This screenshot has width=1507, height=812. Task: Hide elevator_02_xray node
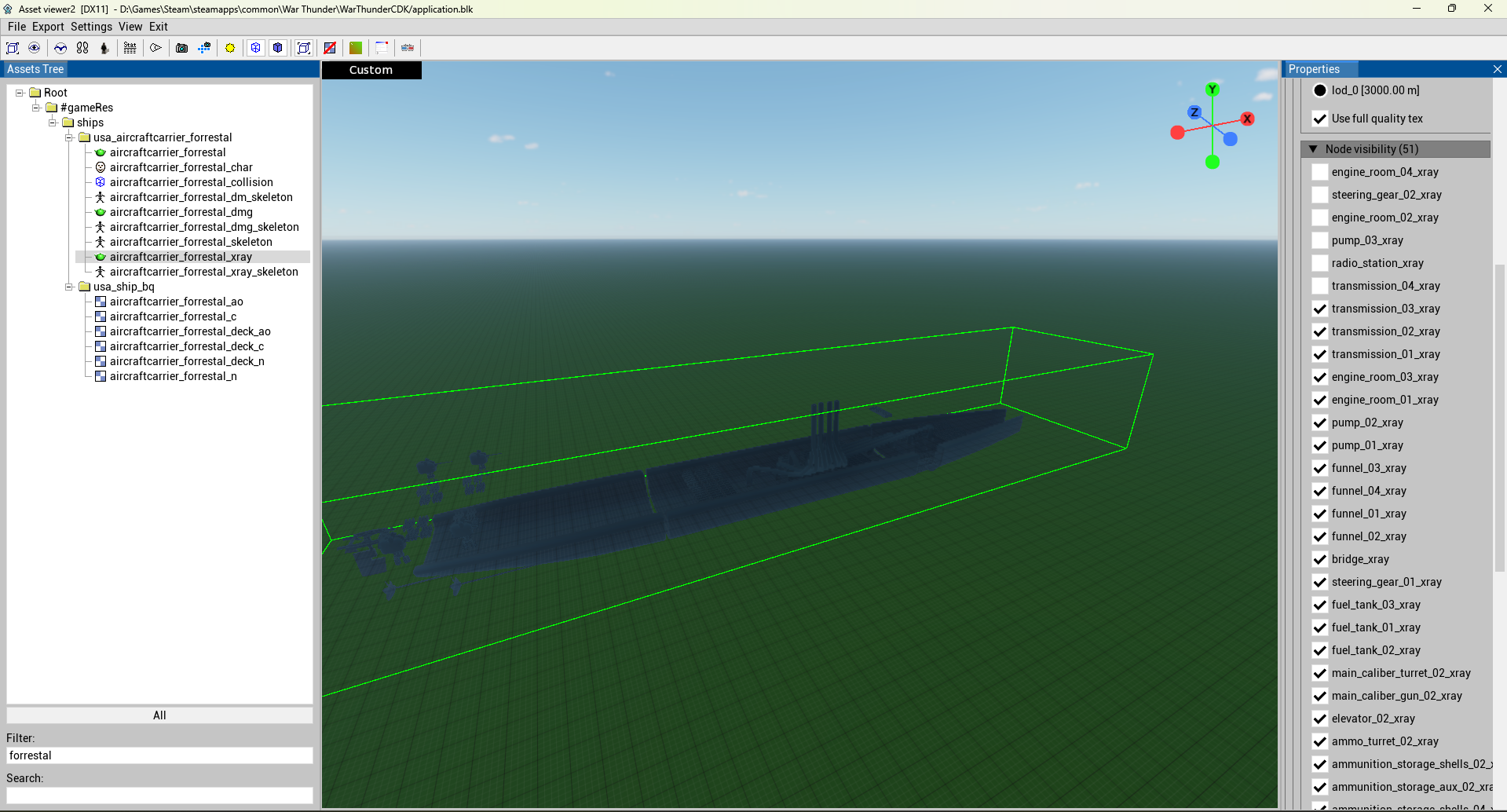click(1320, 719)
